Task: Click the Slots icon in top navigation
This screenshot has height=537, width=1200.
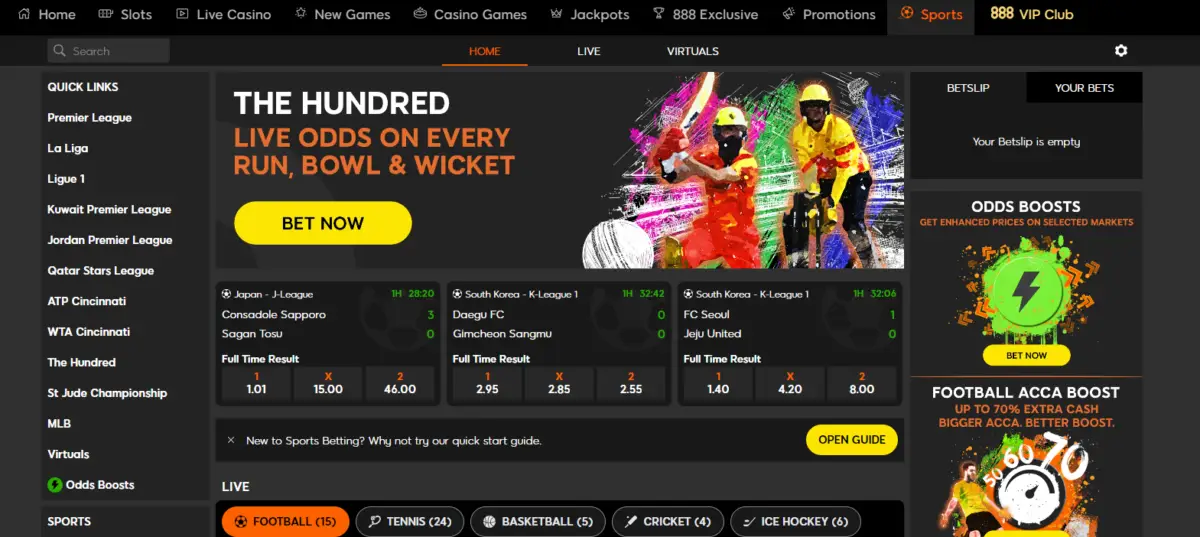Action: click(106, 14)
